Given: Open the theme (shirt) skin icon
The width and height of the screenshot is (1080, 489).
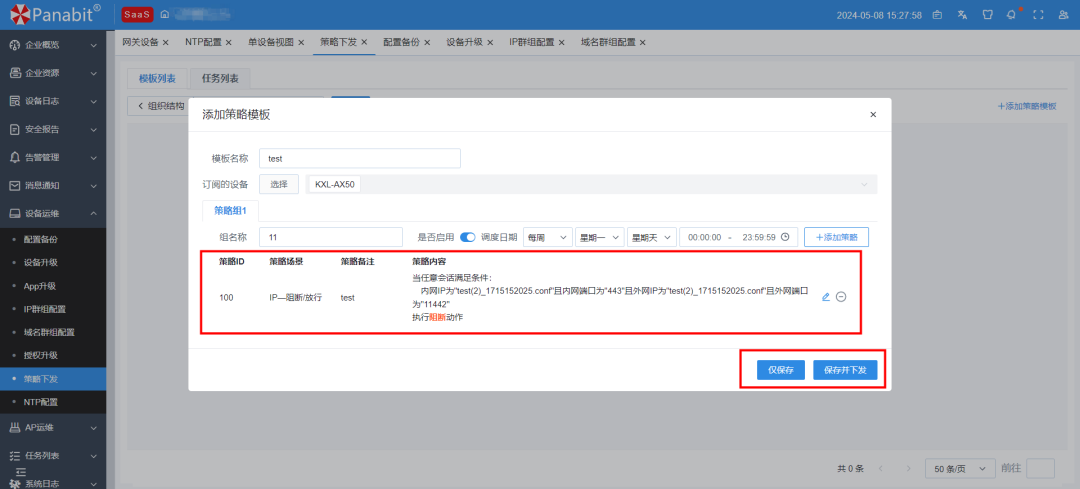Looking at the screenshot, I should point(986,14).
